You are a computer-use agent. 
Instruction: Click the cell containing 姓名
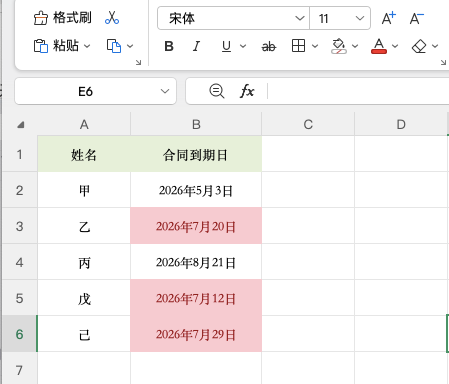pyautogui.click(x=84, y=154)
